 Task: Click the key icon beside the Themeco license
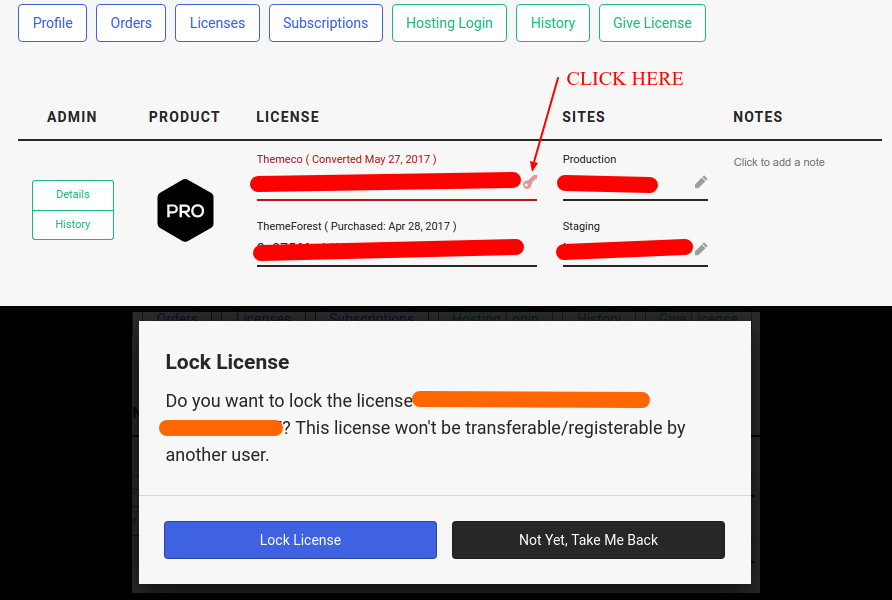[x=530, y=182]
